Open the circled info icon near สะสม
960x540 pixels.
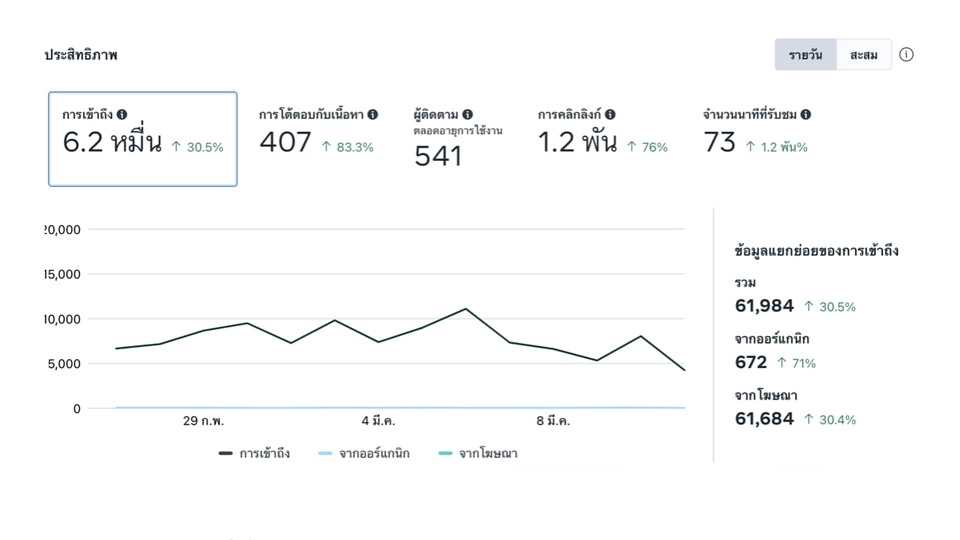click(x=906, y=54)
